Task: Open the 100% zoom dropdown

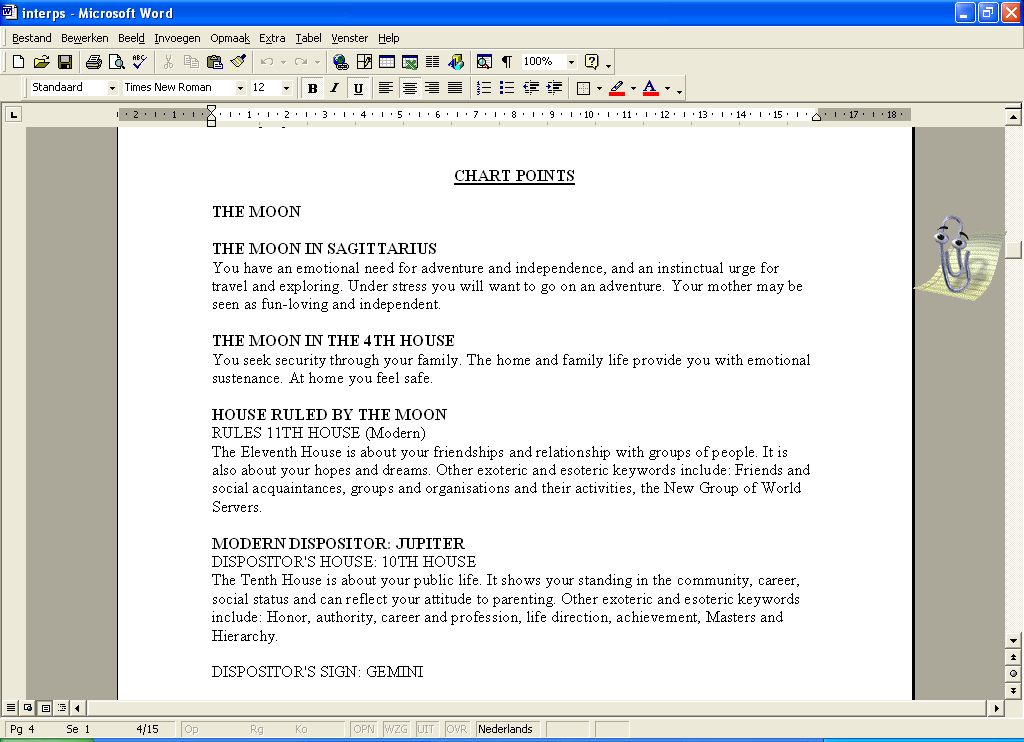Action: click(x=571, y=62)
